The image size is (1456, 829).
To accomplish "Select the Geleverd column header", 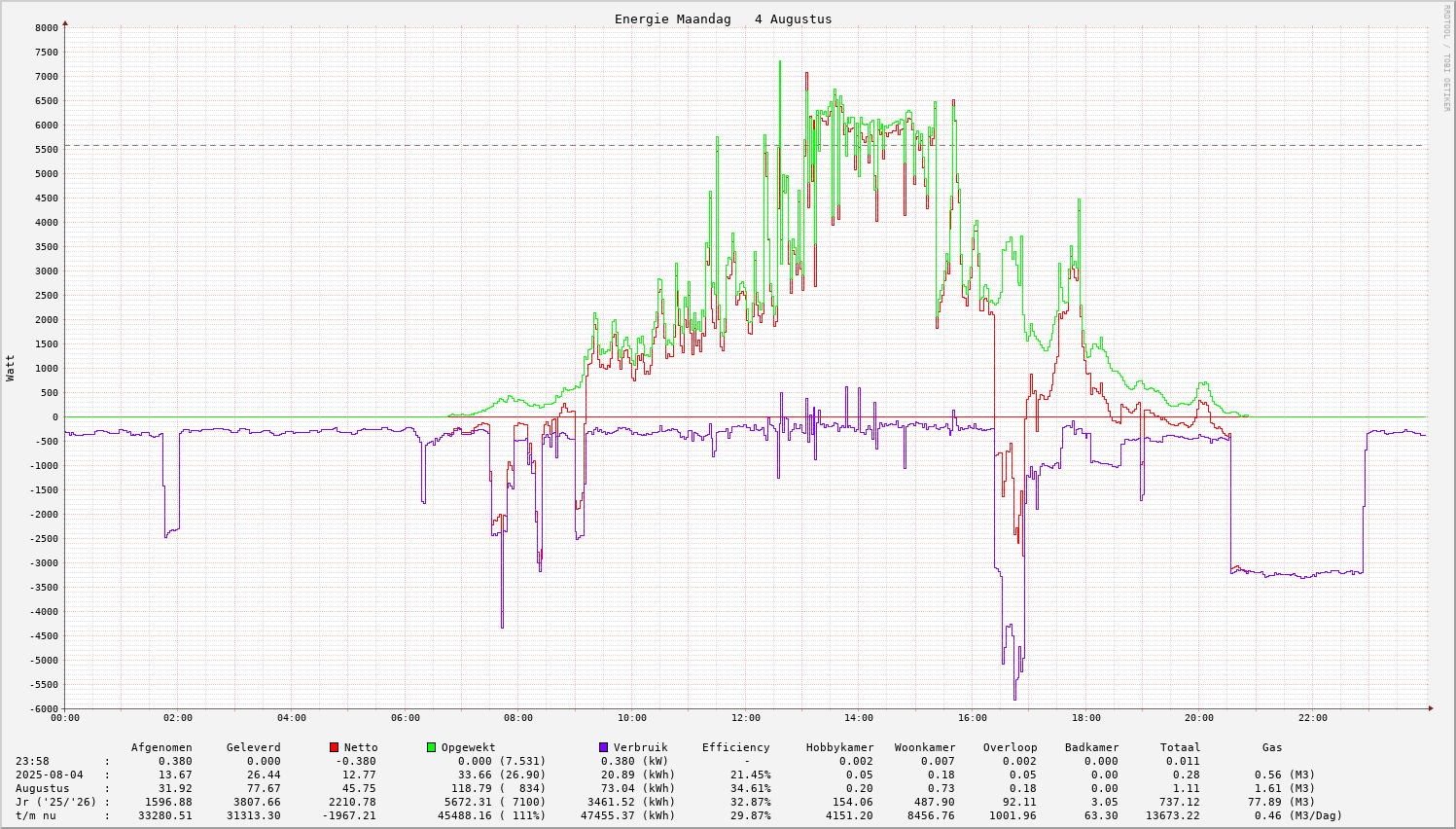I will coord(253,747).
